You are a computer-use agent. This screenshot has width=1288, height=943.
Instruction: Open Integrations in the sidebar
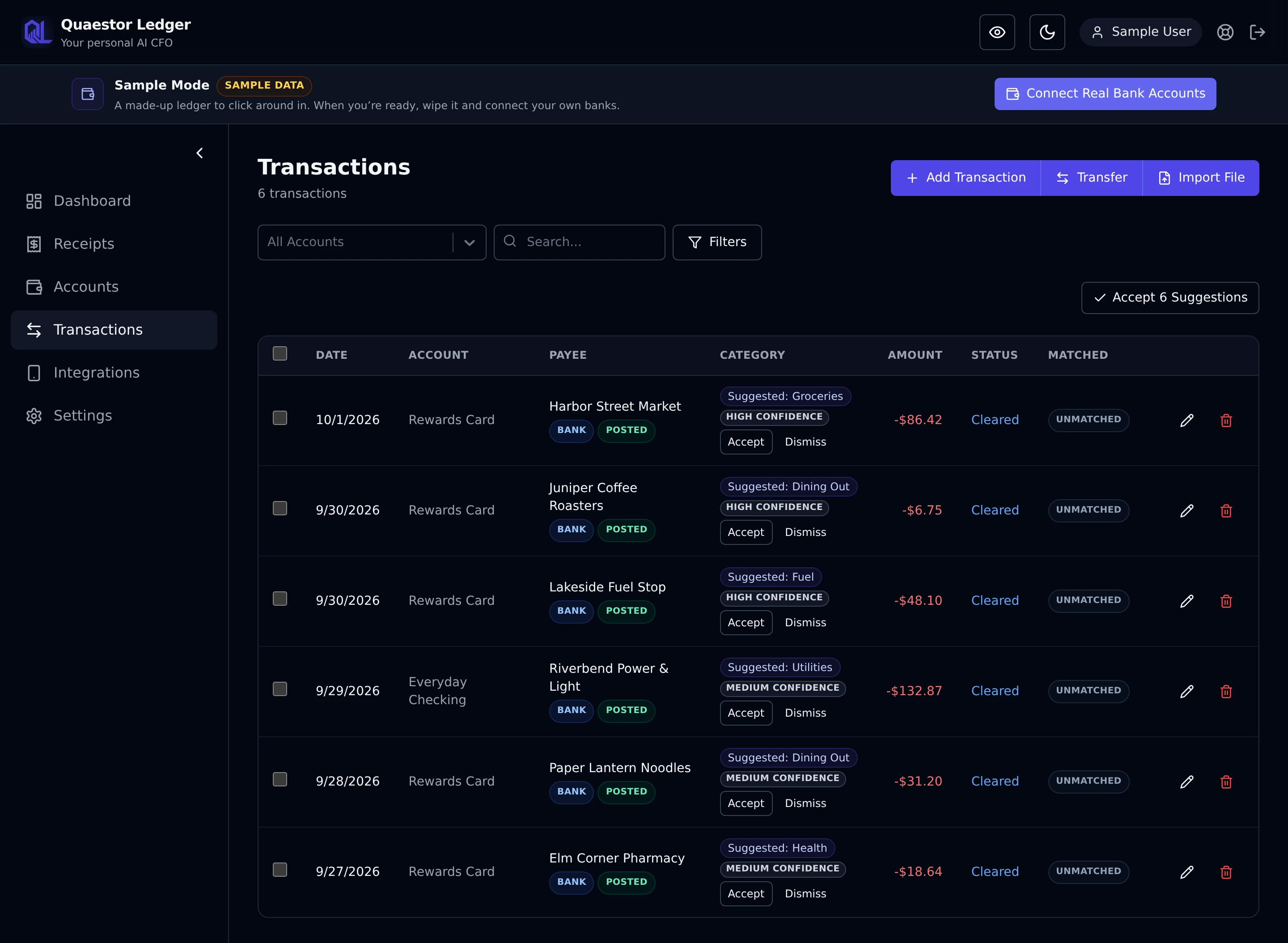114,373
